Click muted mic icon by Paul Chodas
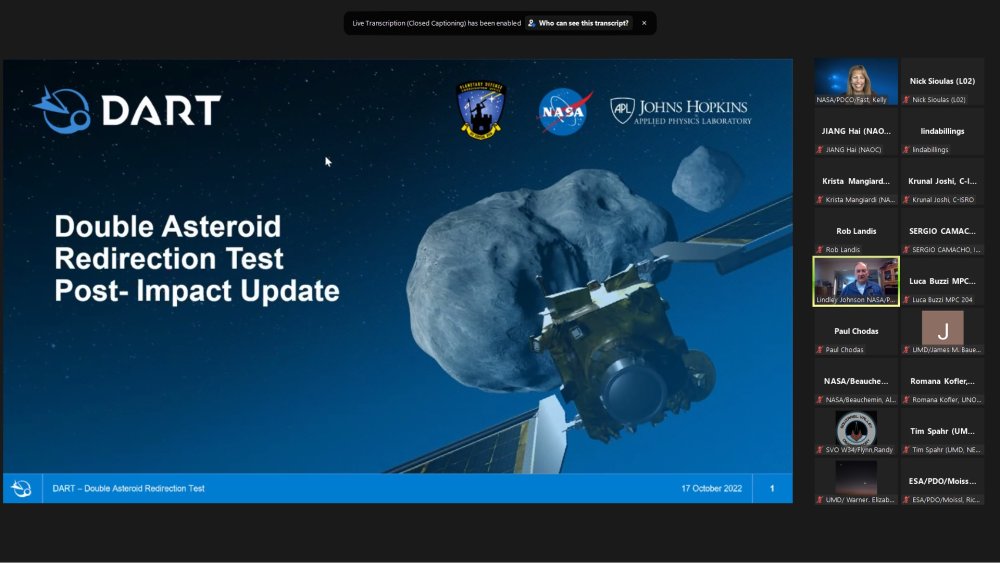 [x=820, y=350]
